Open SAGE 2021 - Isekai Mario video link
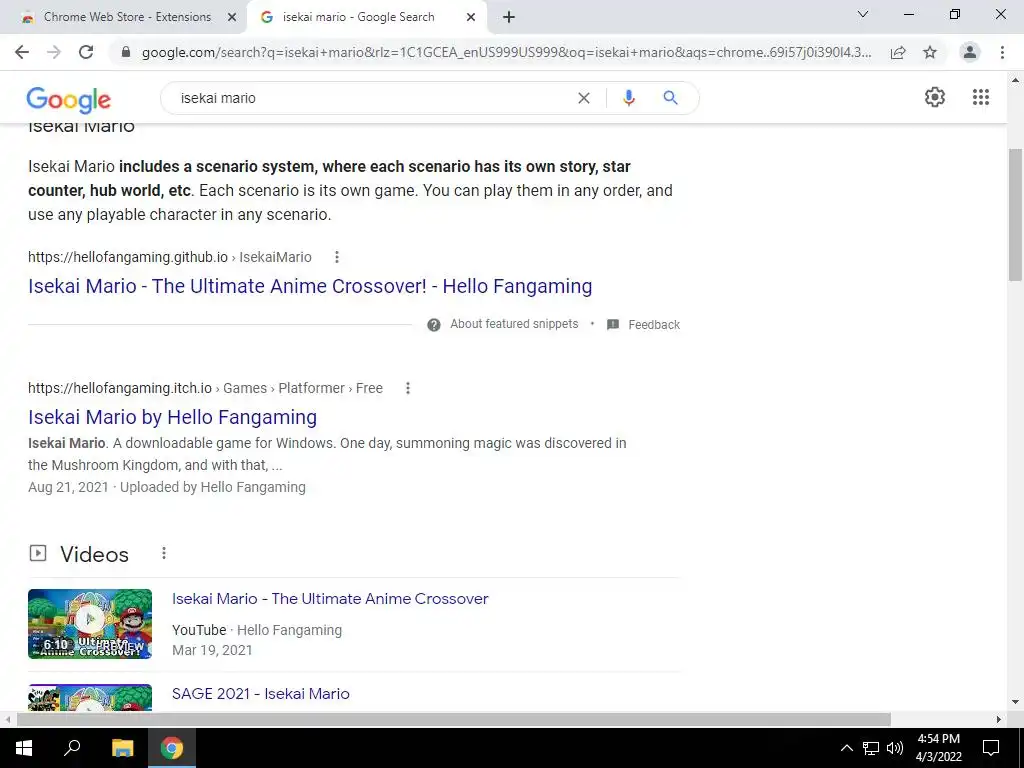1024x768 pixels. pyautogui.click(x=261, y=694)
